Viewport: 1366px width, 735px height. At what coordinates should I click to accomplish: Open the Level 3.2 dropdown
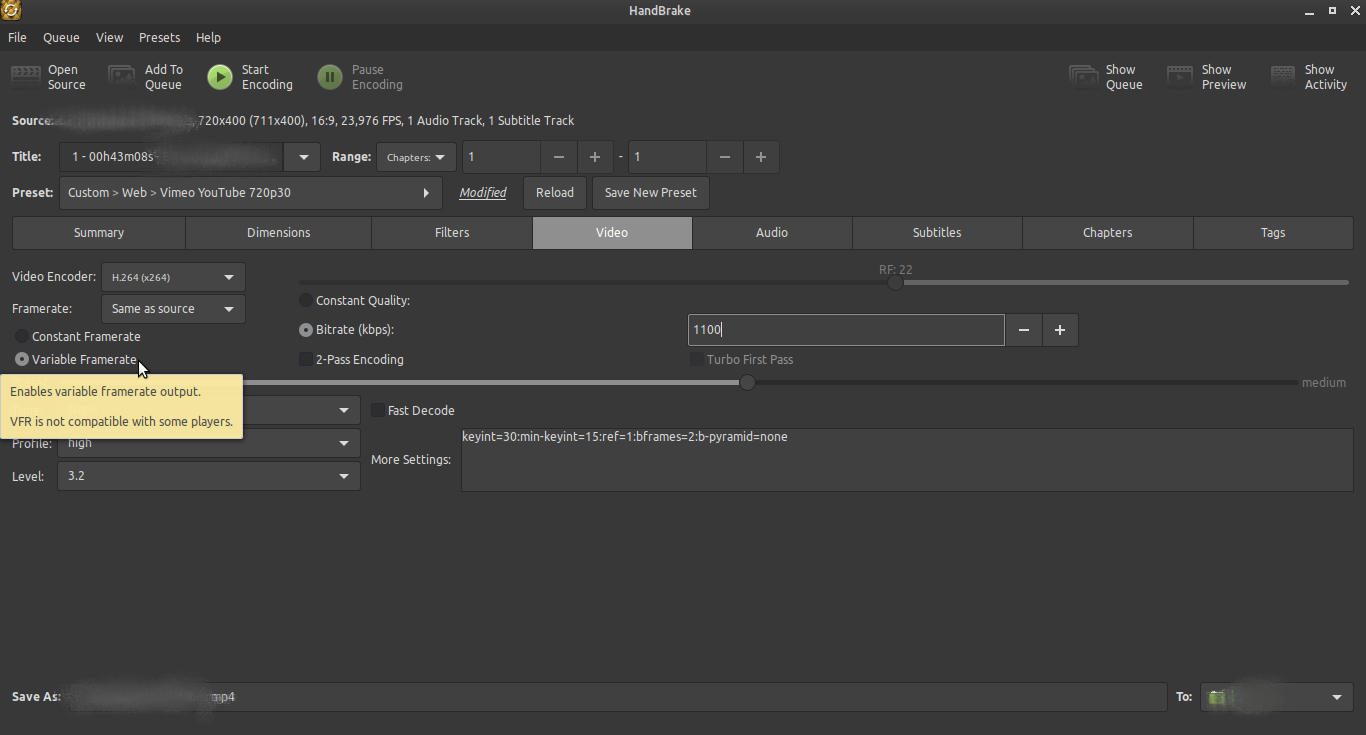pos(208,477)
